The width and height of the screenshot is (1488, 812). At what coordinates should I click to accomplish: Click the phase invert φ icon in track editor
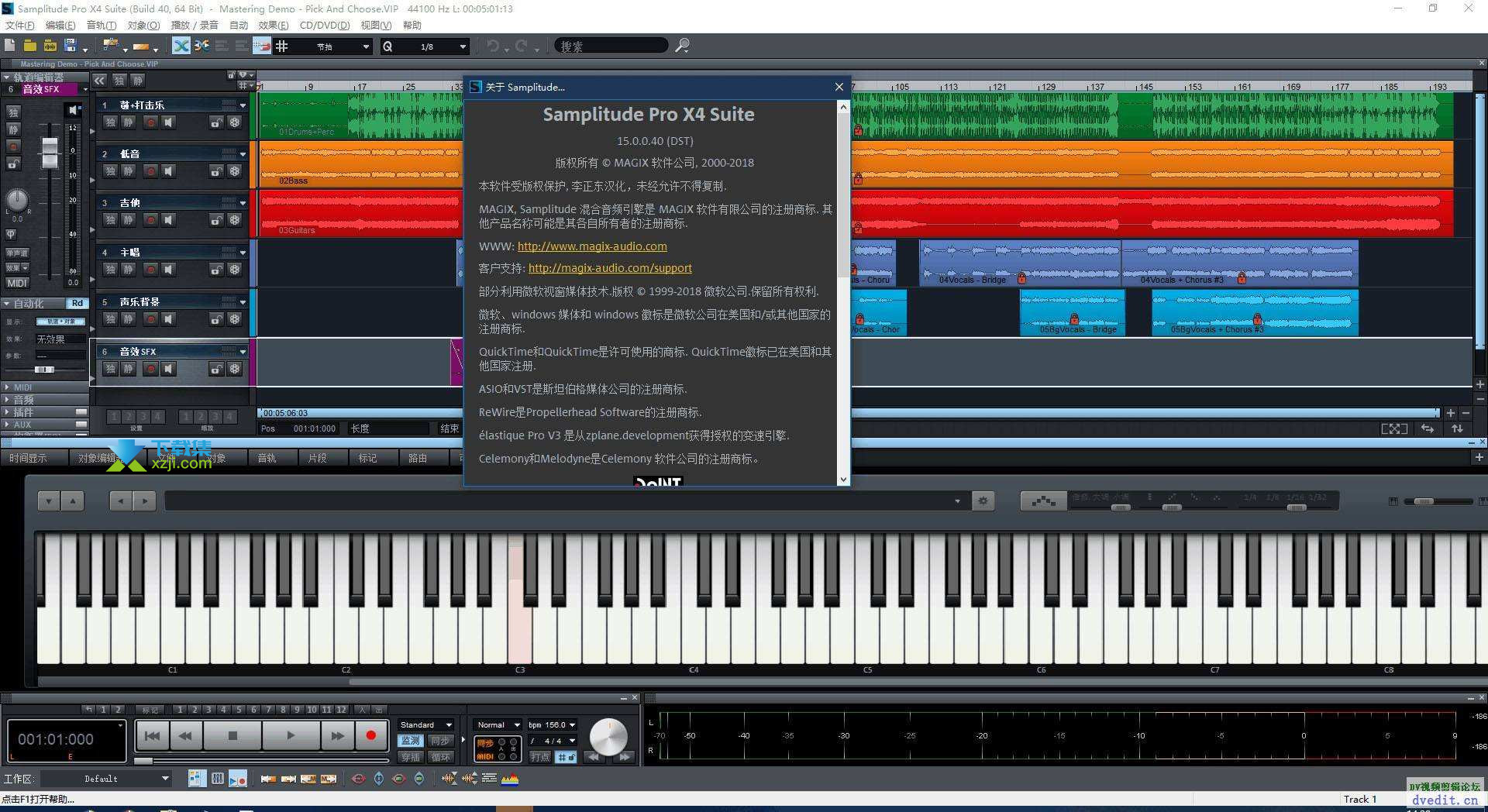[x=11, y=233]
